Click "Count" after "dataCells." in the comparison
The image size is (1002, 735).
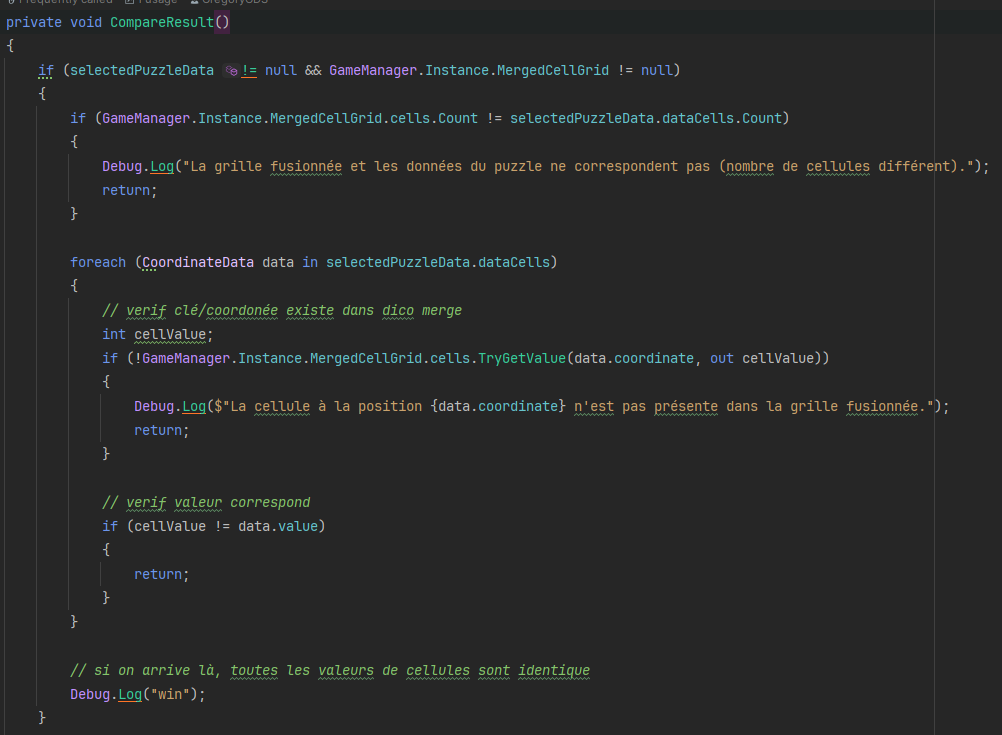click(762, 118)
